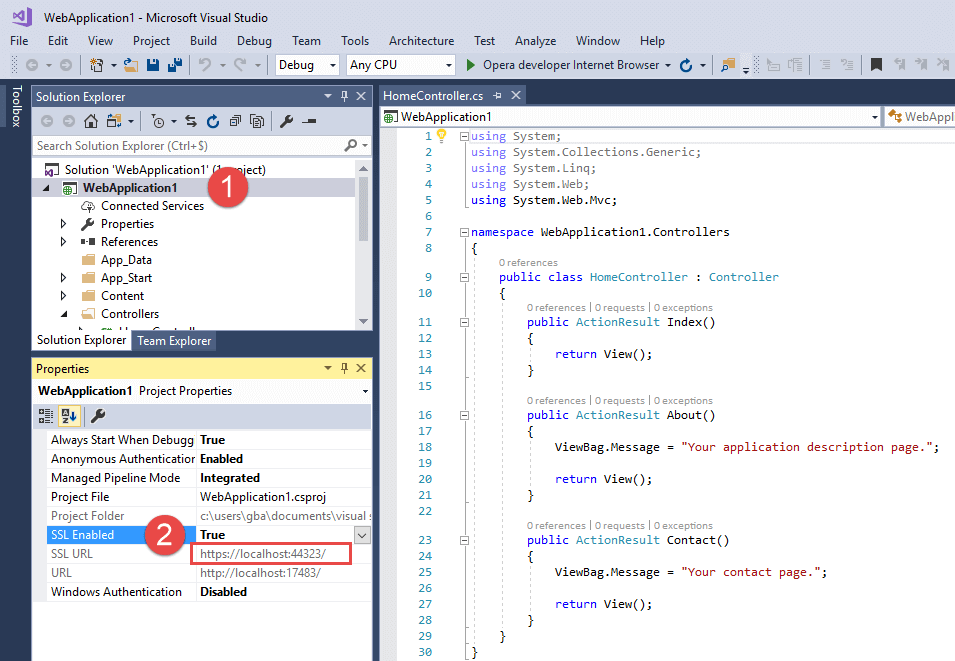
Task: Select the Connected Services item
Action: point(152,206)
